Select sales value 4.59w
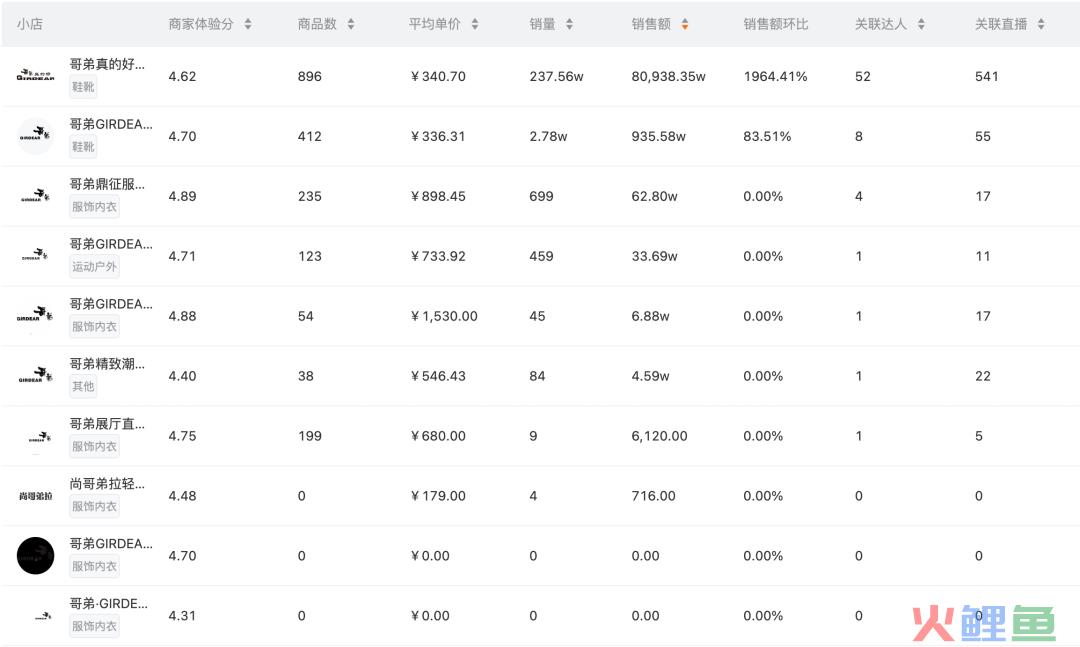Screen dimensions: 1080x647 click(x=650, y=376)
